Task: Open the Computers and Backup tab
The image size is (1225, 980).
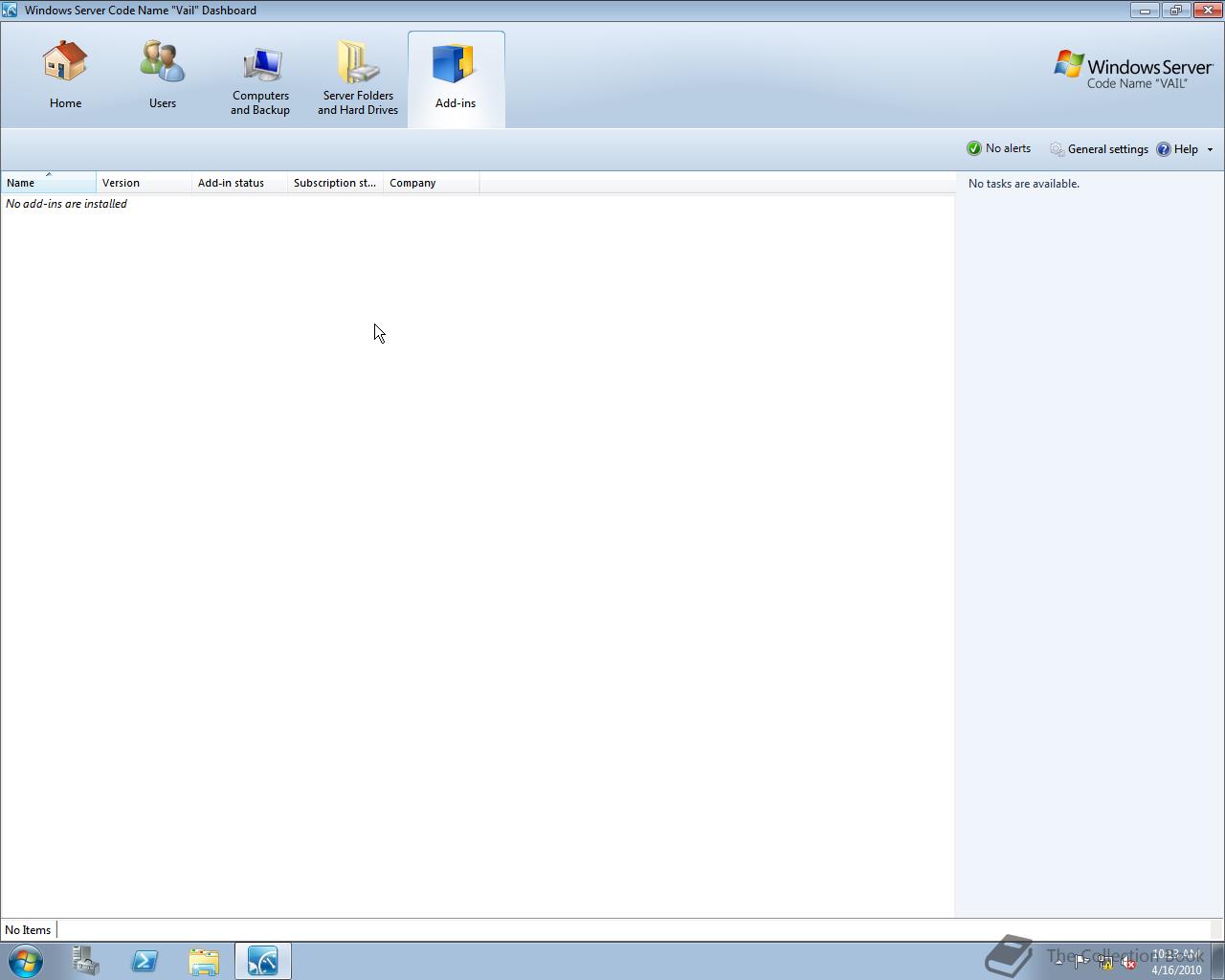Action: click(x=260, y=78)
